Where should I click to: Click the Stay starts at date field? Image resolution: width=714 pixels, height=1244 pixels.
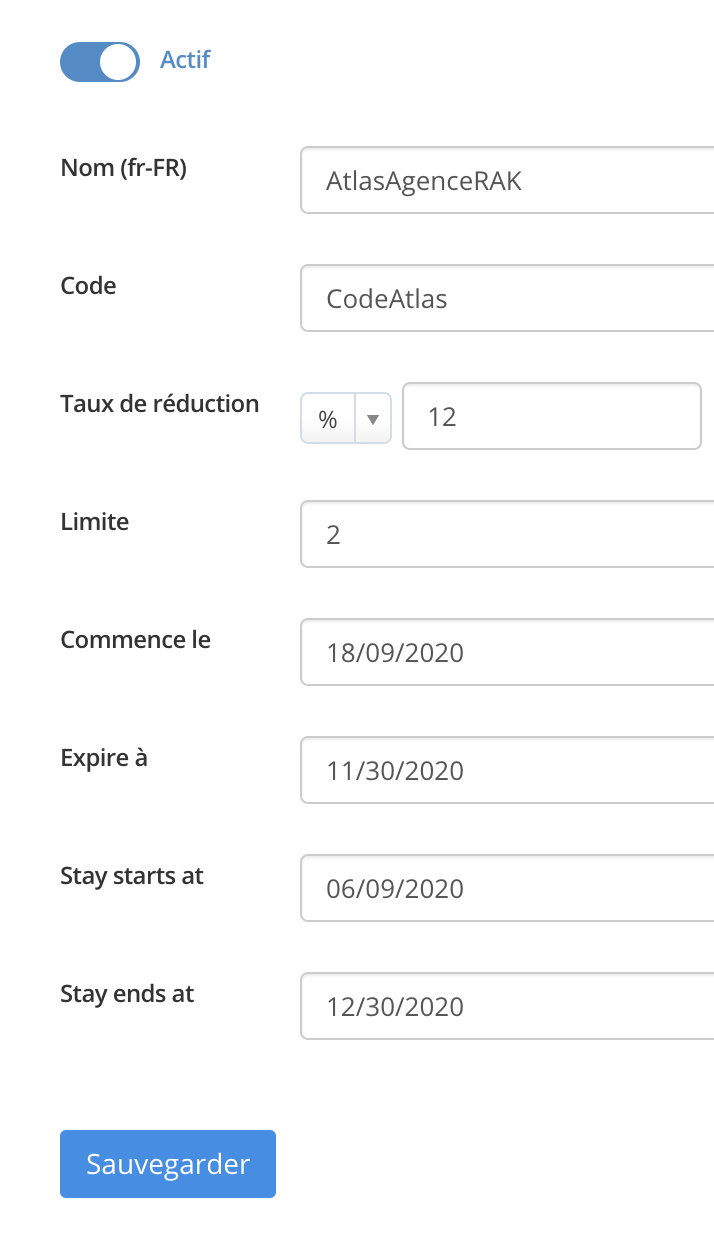tap(507, 888)
